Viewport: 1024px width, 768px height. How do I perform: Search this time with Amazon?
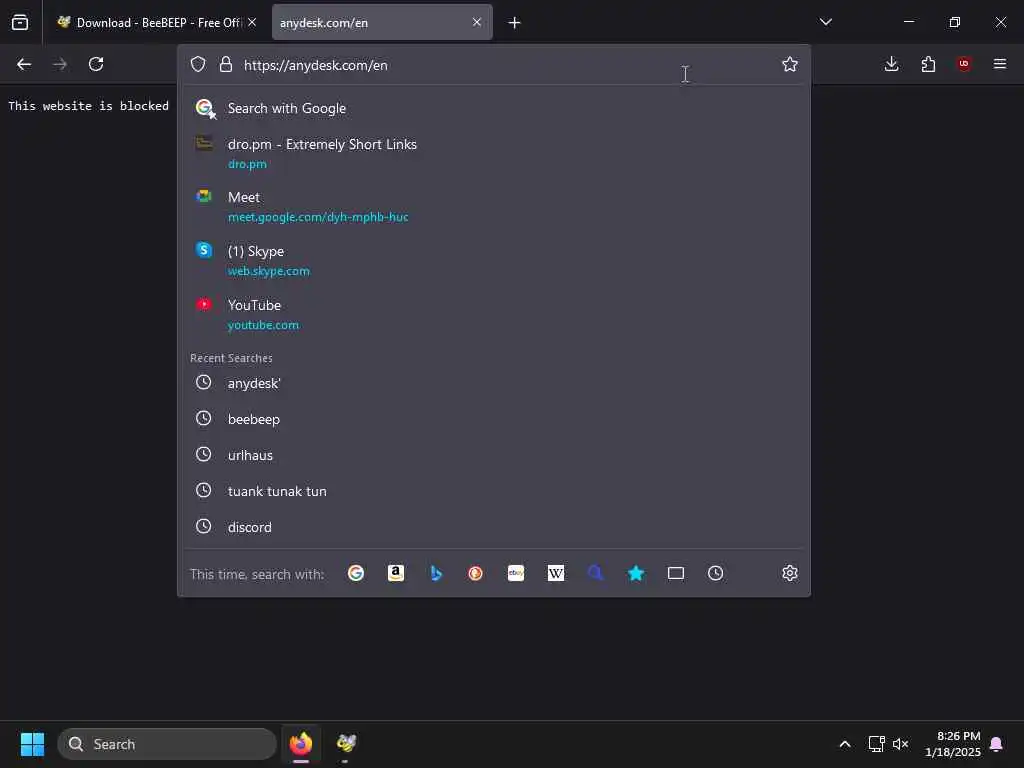pyautogui.click(x=396, y=573)
